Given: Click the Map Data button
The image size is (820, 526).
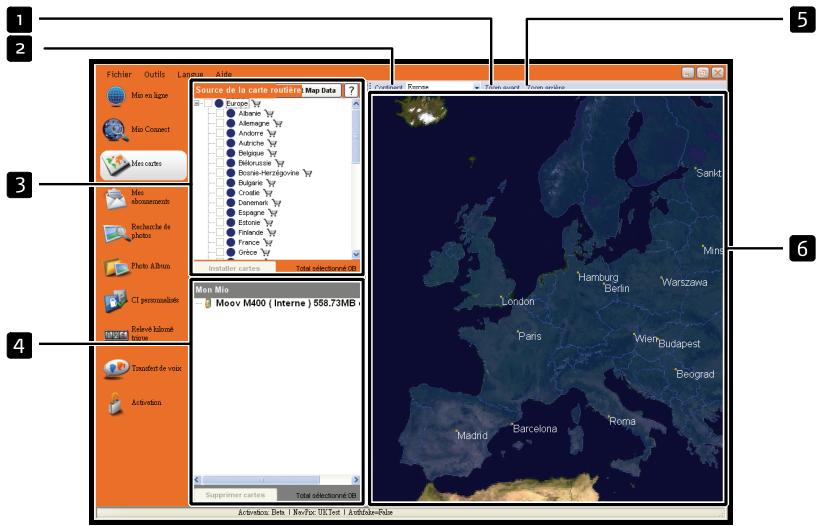Looking at the screenshot, I should (x=321, y=90).
